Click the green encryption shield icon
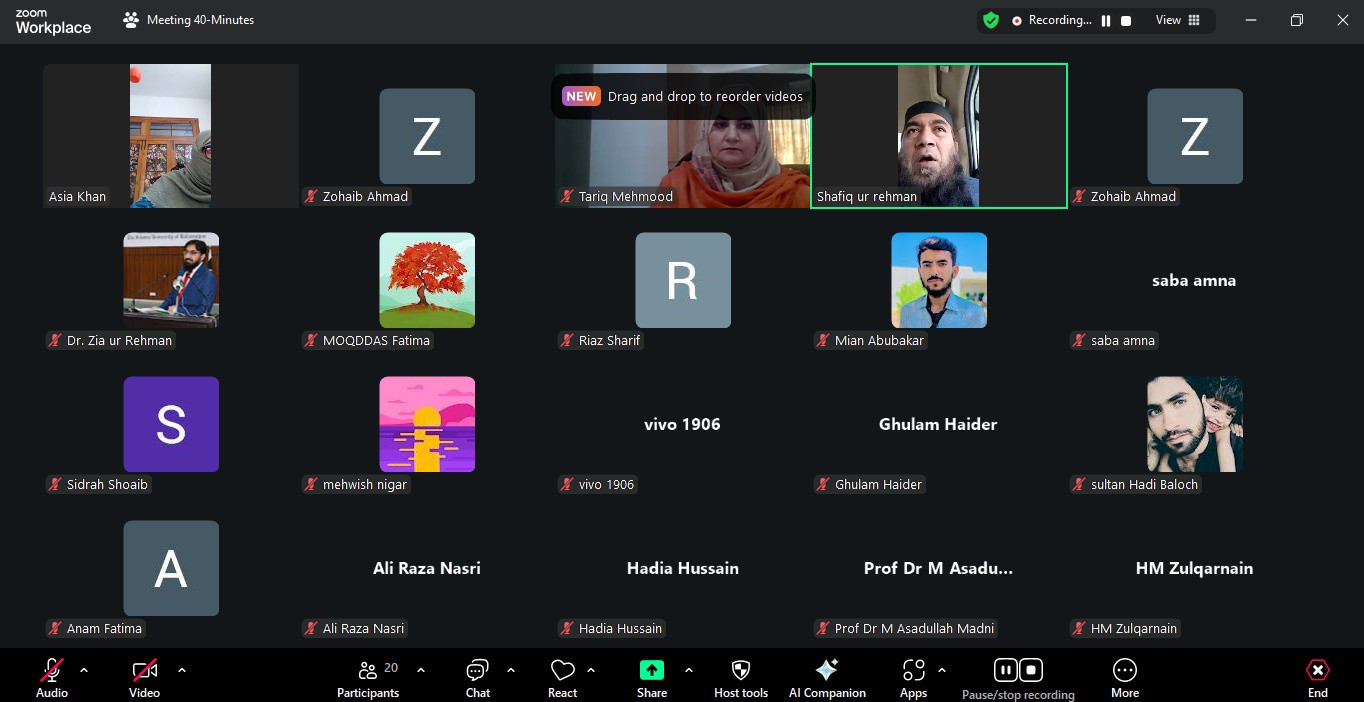 (x=991, y=20)
